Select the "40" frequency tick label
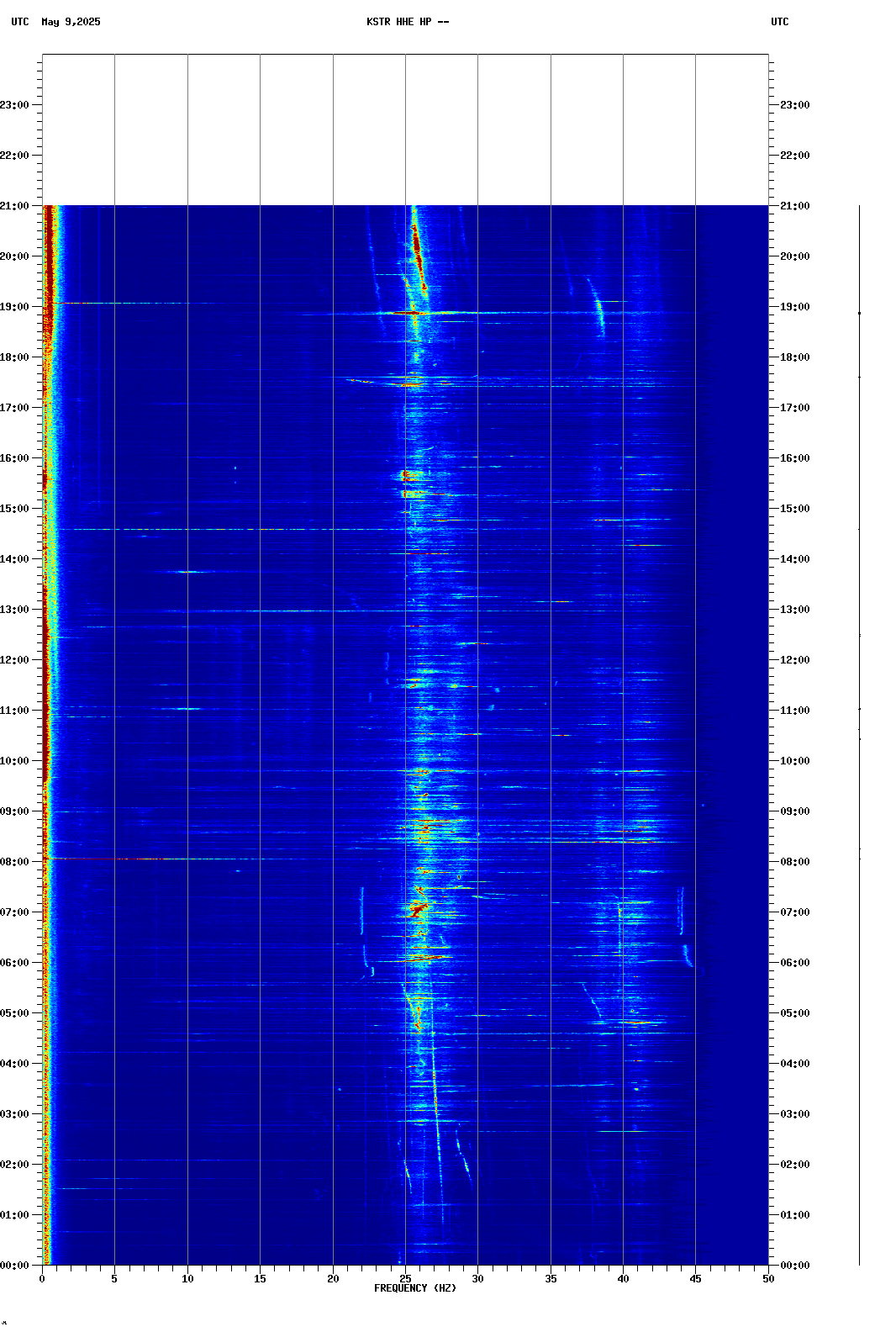This screenshot has height=1332, width=896. (623, 1279)
